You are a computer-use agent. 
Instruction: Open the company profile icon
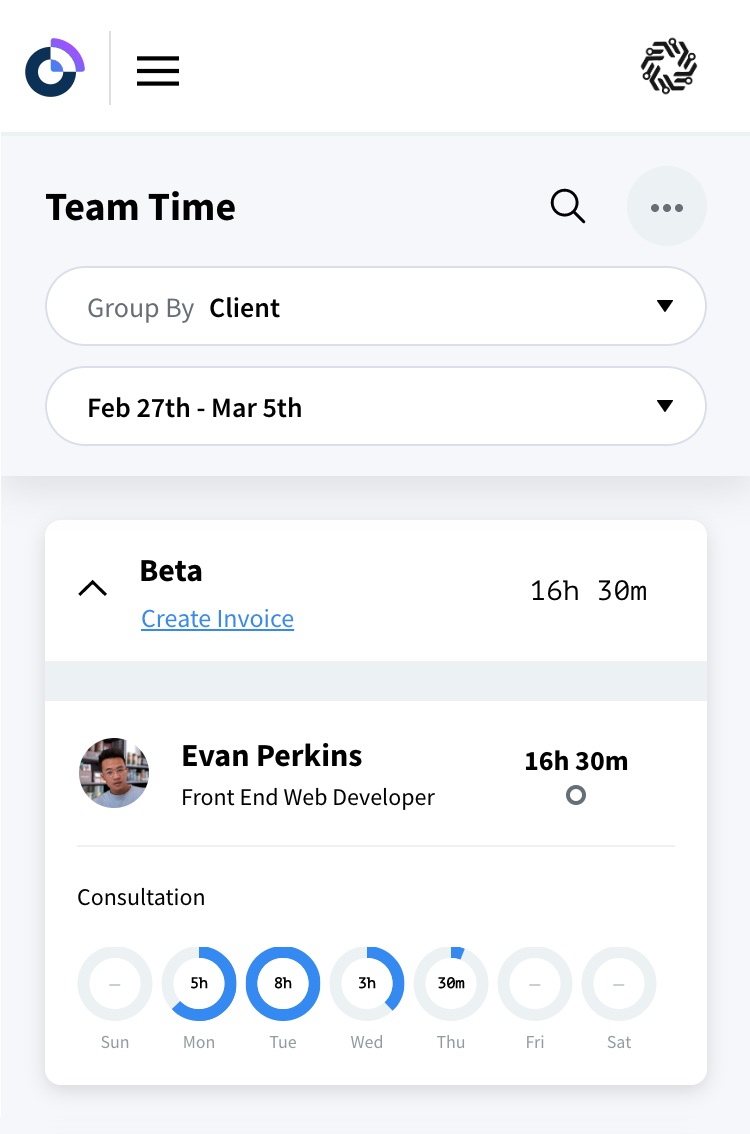point(668,67)
